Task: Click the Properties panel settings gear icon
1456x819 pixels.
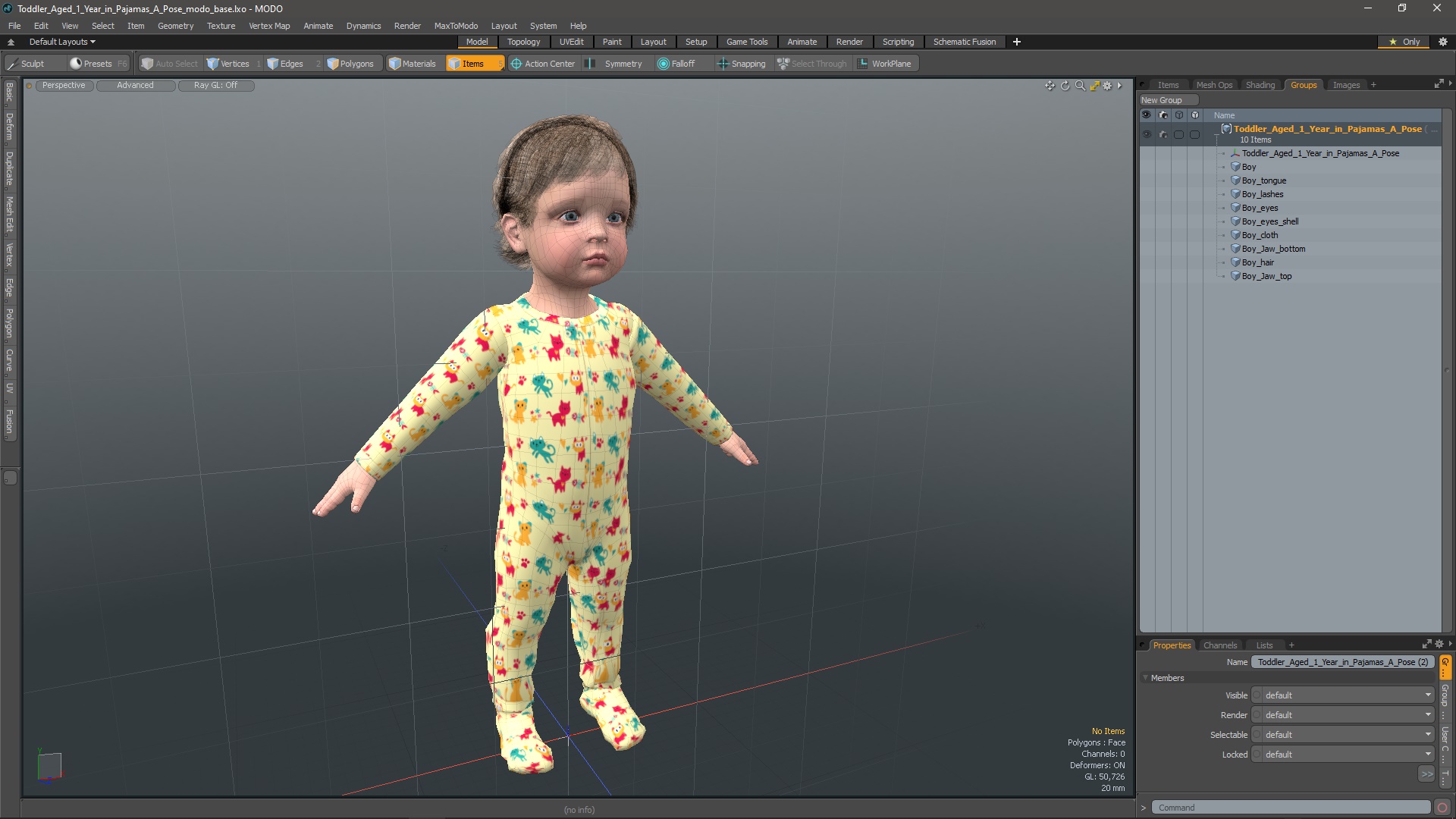Action: [x=1439, y=645]
